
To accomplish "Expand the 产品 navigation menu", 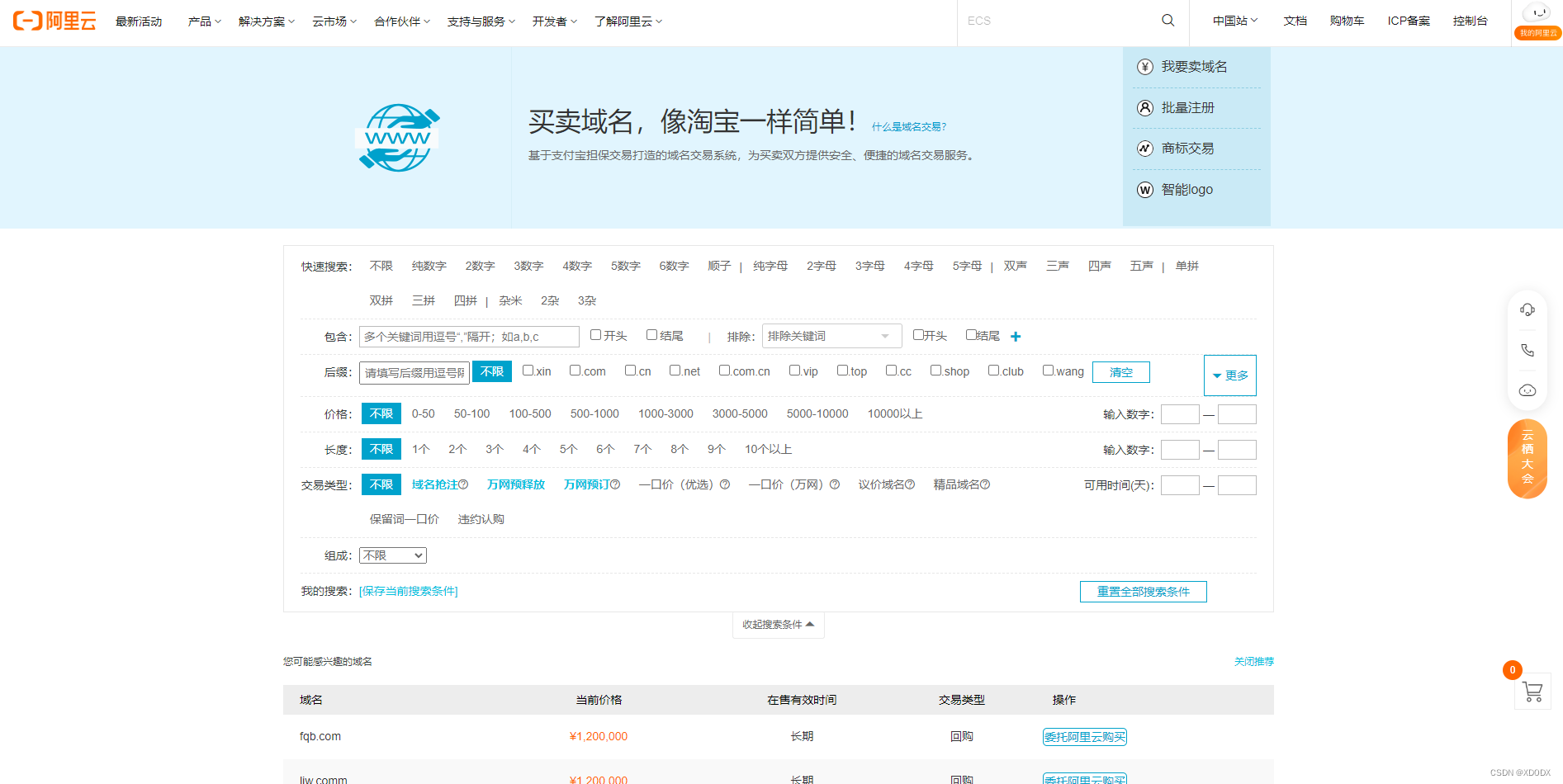I will coord(204,21).
